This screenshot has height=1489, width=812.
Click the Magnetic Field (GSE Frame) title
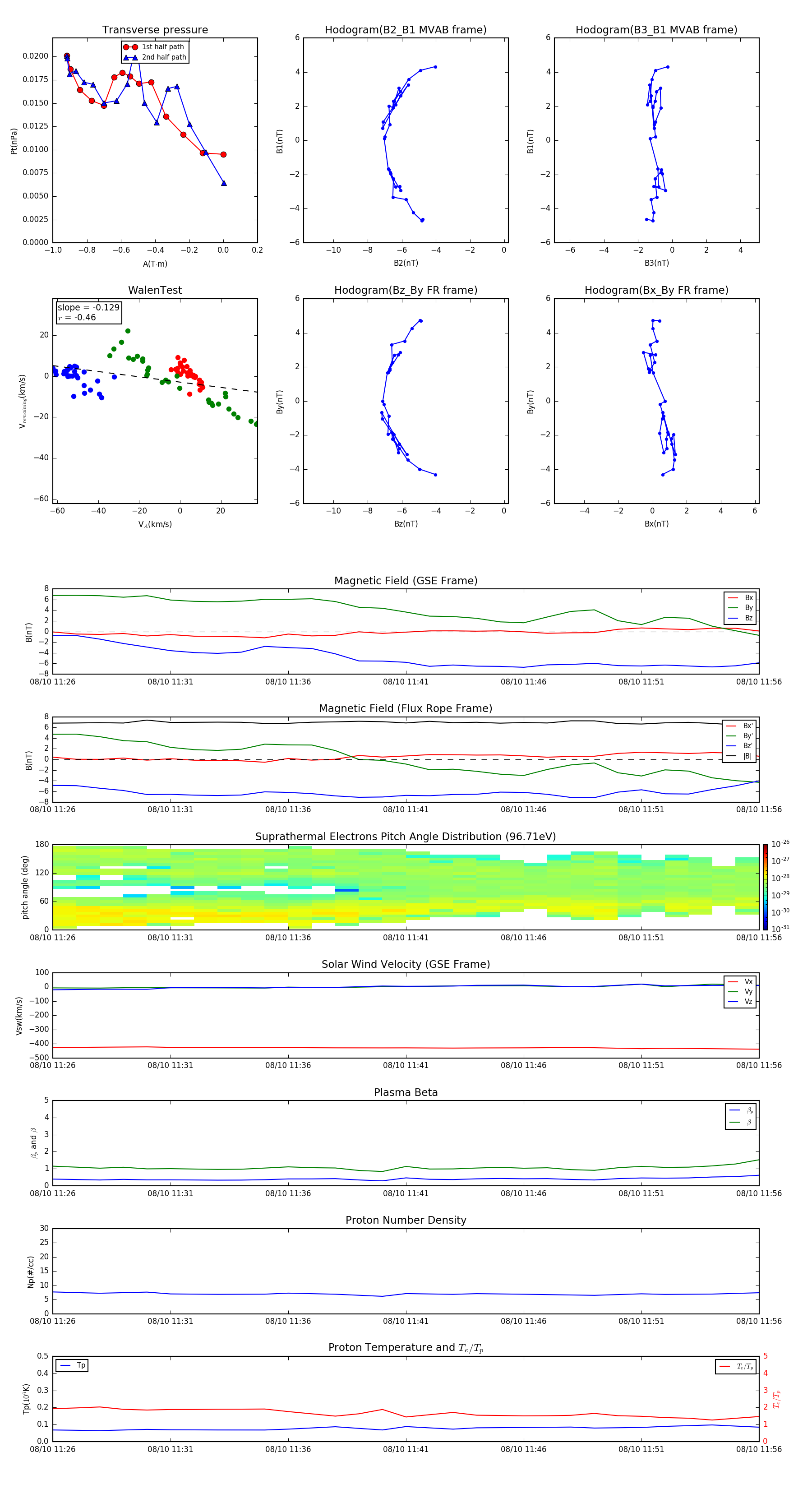(x=406, y=581)
